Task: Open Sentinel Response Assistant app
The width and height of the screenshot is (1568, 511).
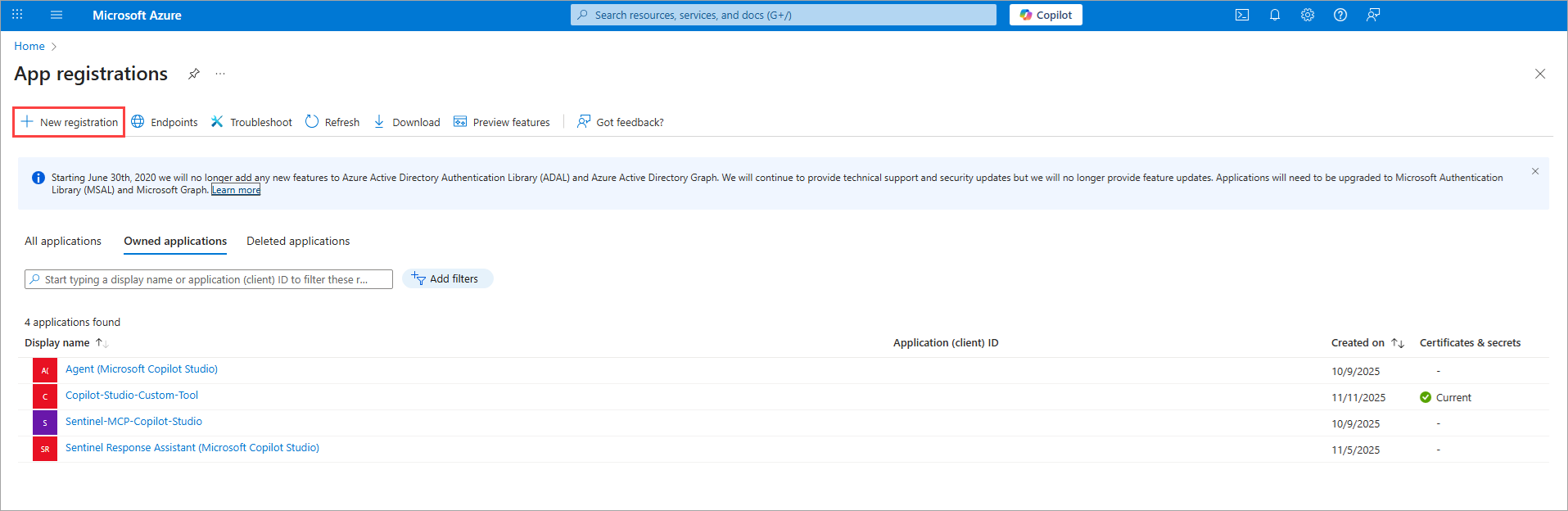Action: [192, 448]
